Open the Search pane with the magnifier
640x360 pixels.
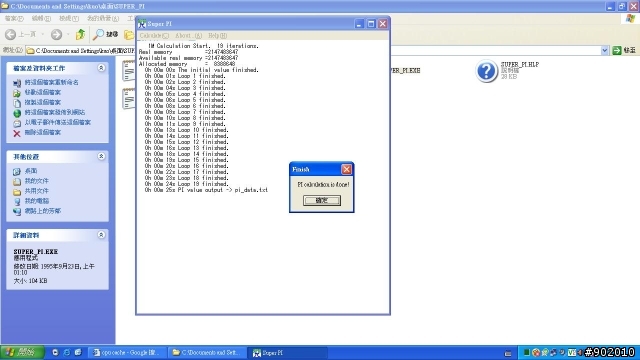(x=105, y=34)
